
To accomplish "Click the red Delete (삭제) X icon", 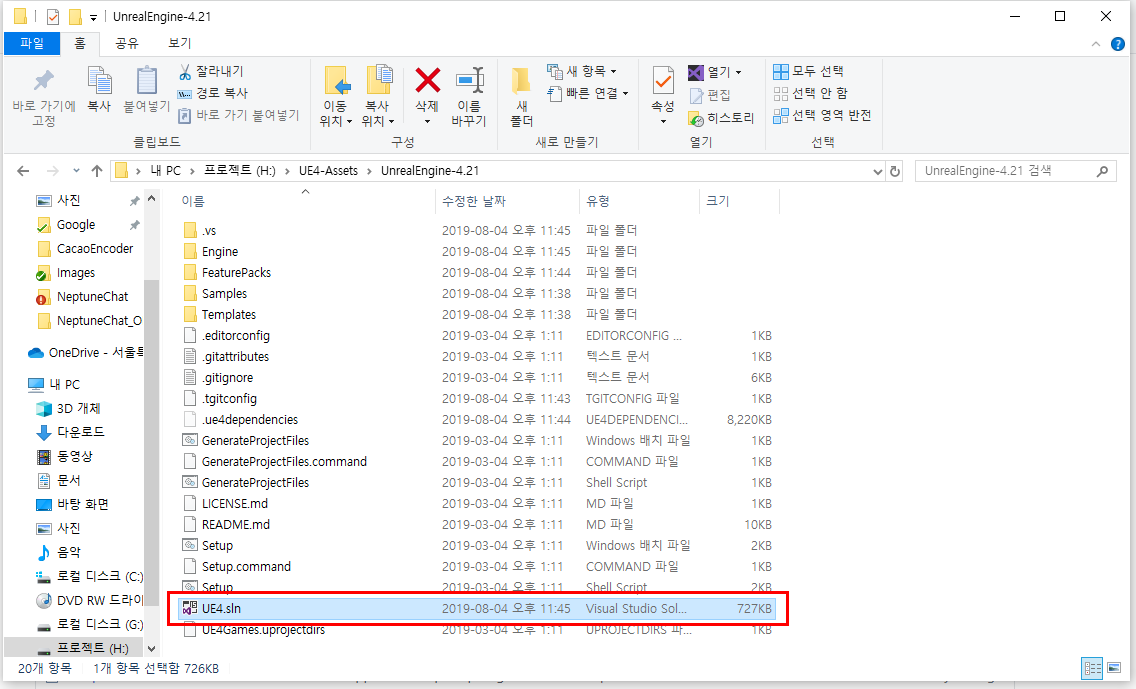I will click(x=427, y=80).
